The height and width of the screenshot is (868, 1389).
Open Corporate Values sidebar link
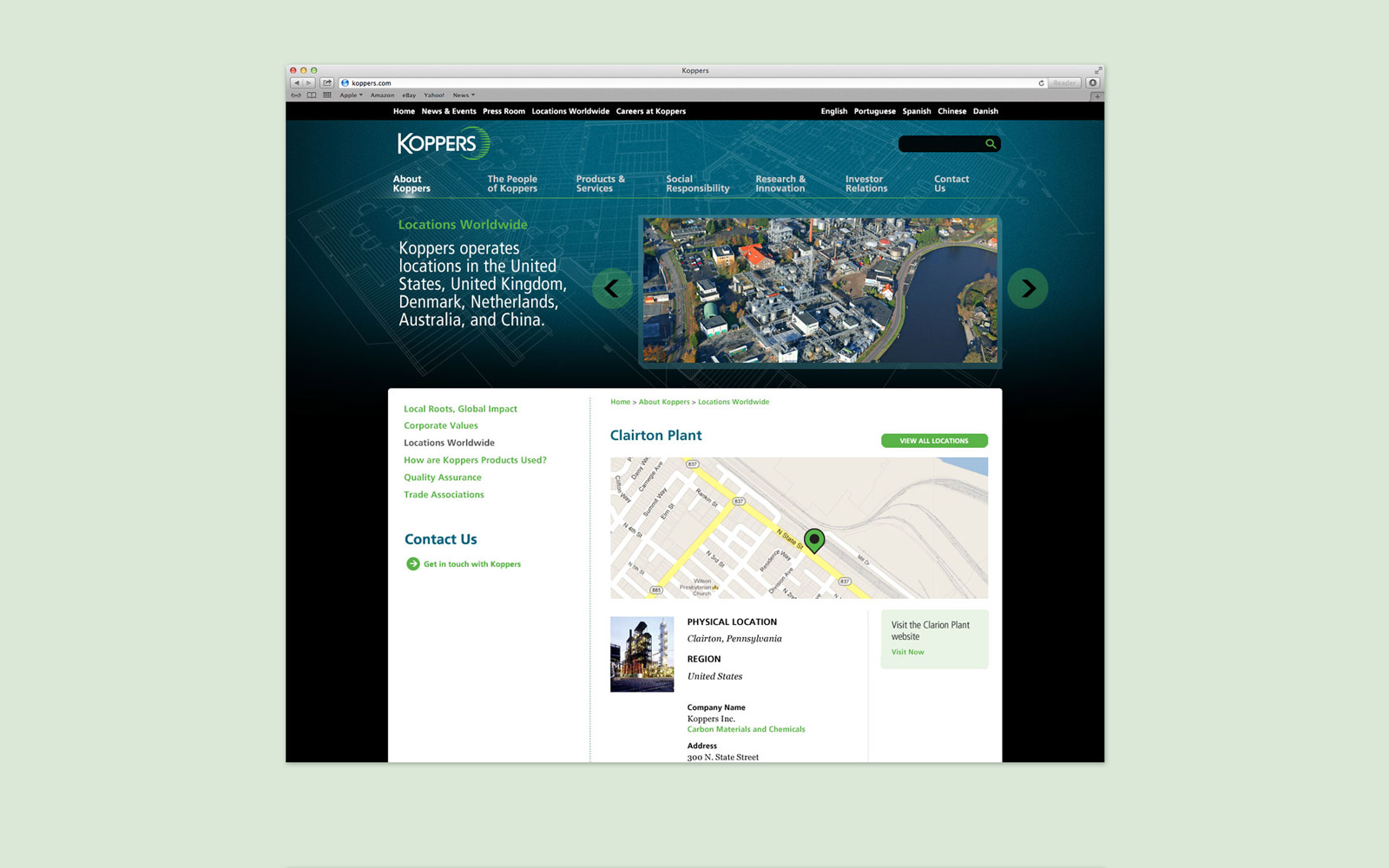coord(441,425)
